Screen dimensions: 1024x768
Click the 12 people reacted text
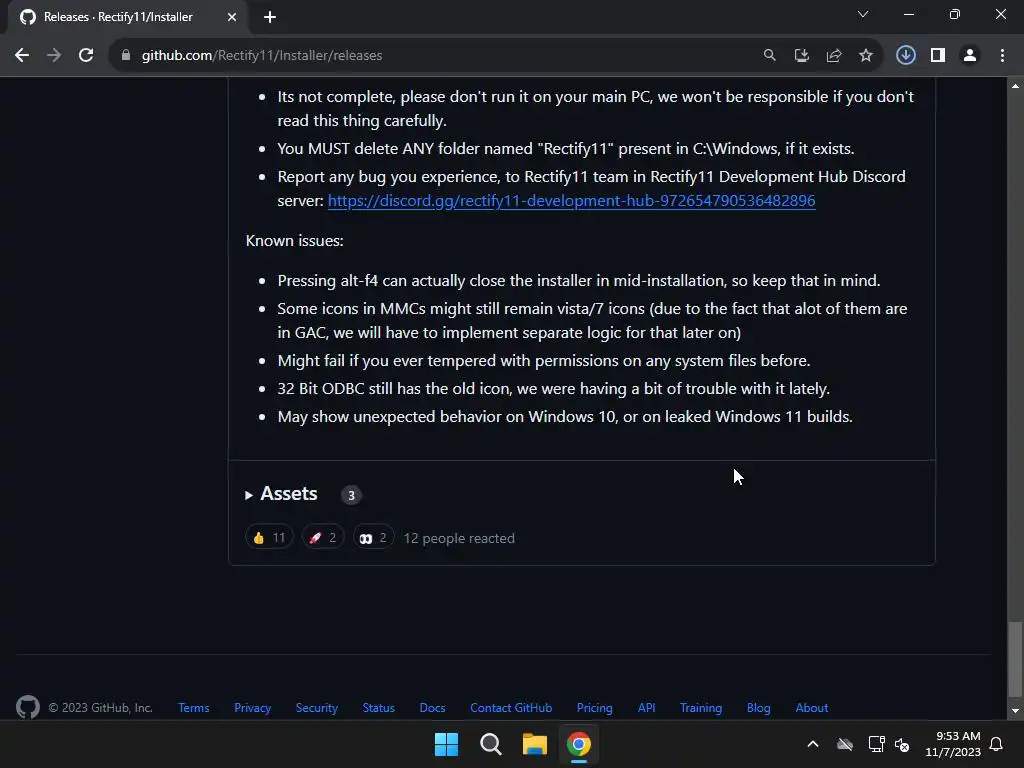[459, 538]
